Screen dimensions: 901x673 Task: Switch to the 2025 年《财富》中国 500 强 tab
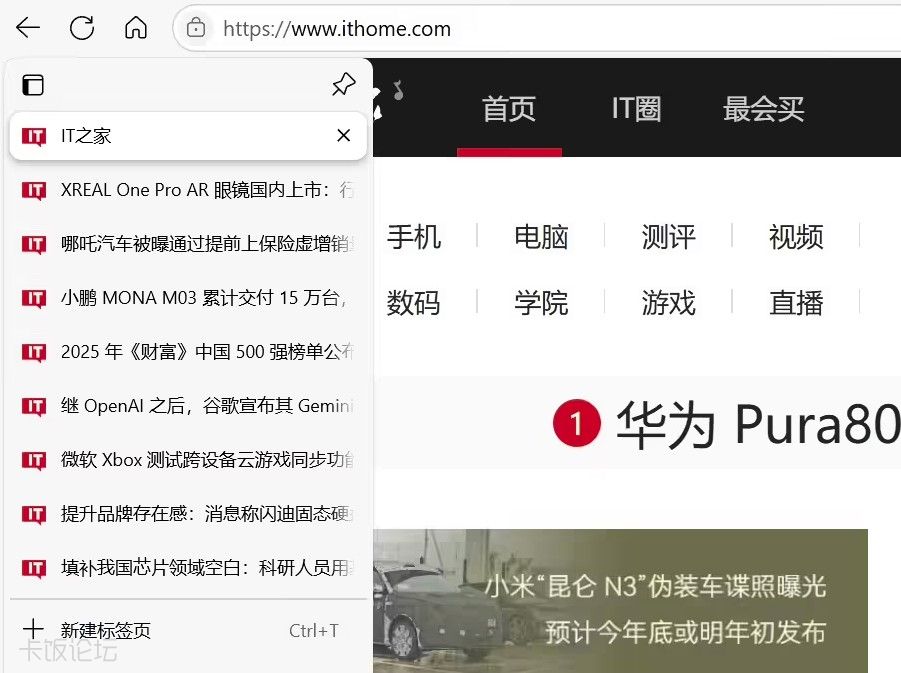[188, 352]
